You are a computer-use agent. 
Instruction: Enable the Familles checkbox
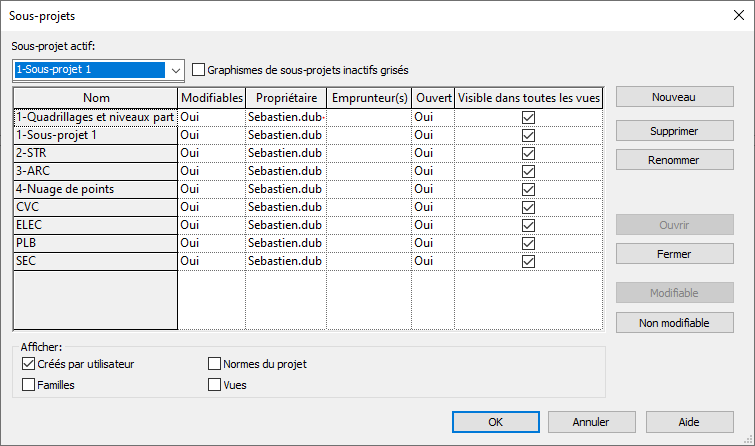(x=27, y=384)
